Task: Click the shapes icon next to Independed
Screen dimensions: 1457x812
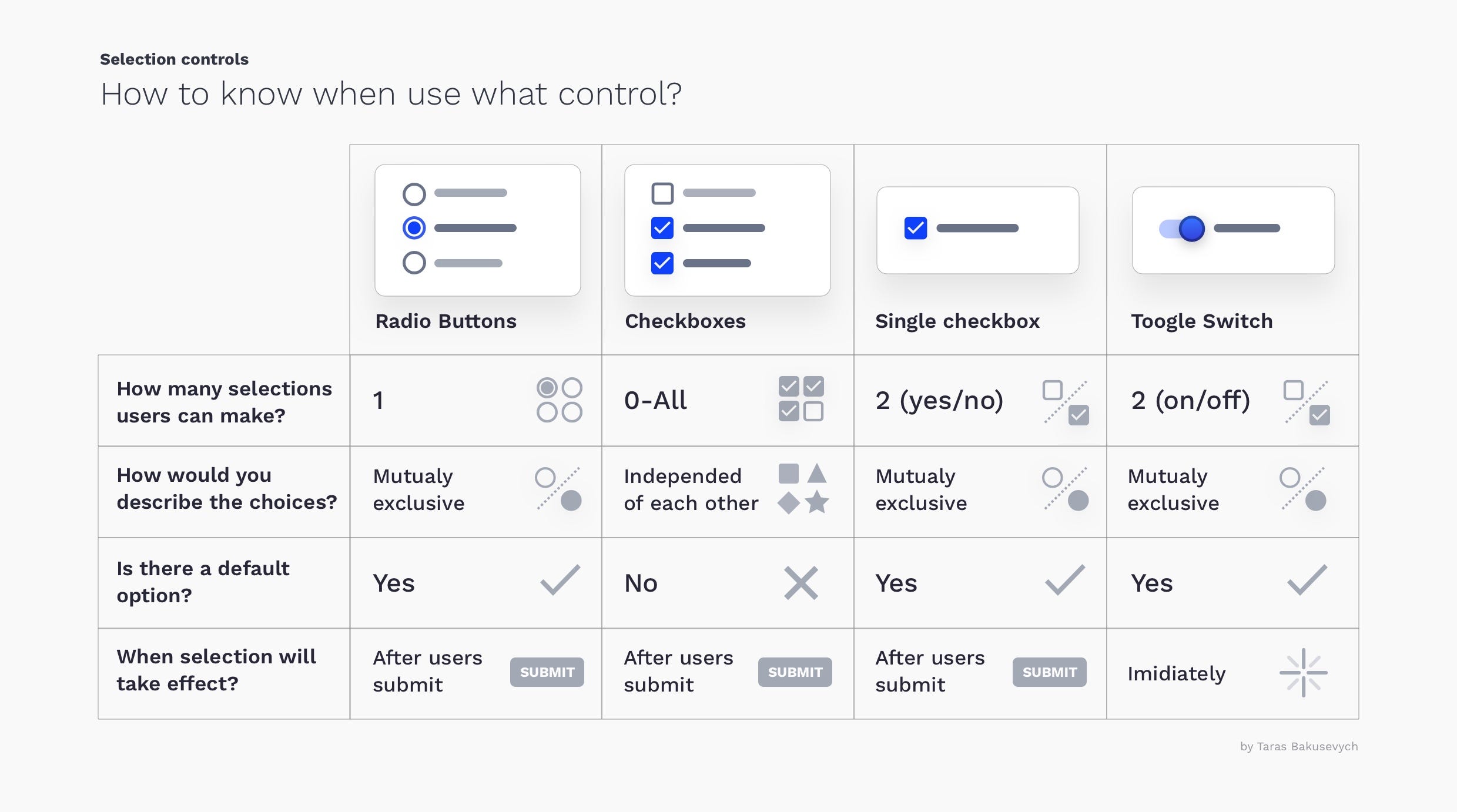Action: tap(803, 489)
